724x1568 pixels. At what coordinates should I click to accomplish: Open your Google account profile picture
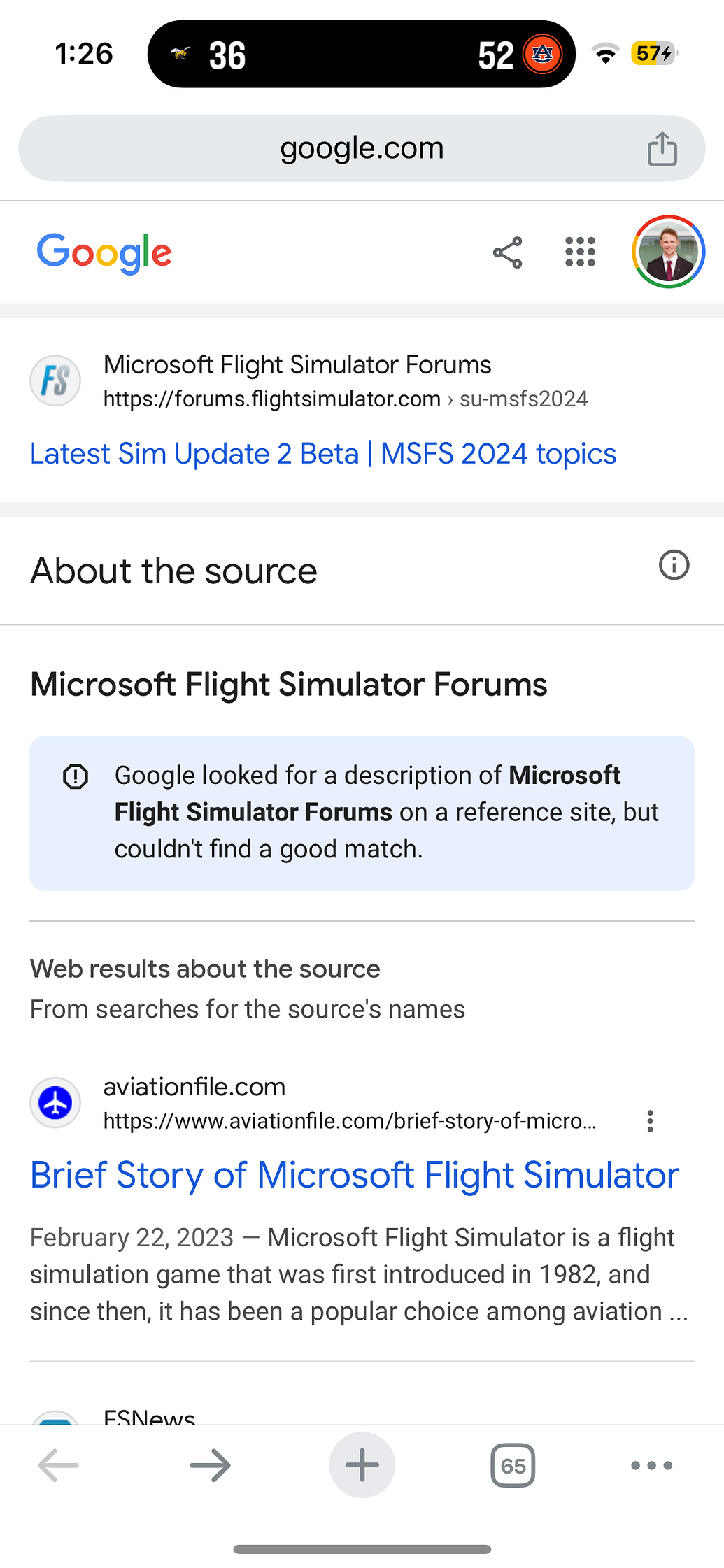[668, 252]
